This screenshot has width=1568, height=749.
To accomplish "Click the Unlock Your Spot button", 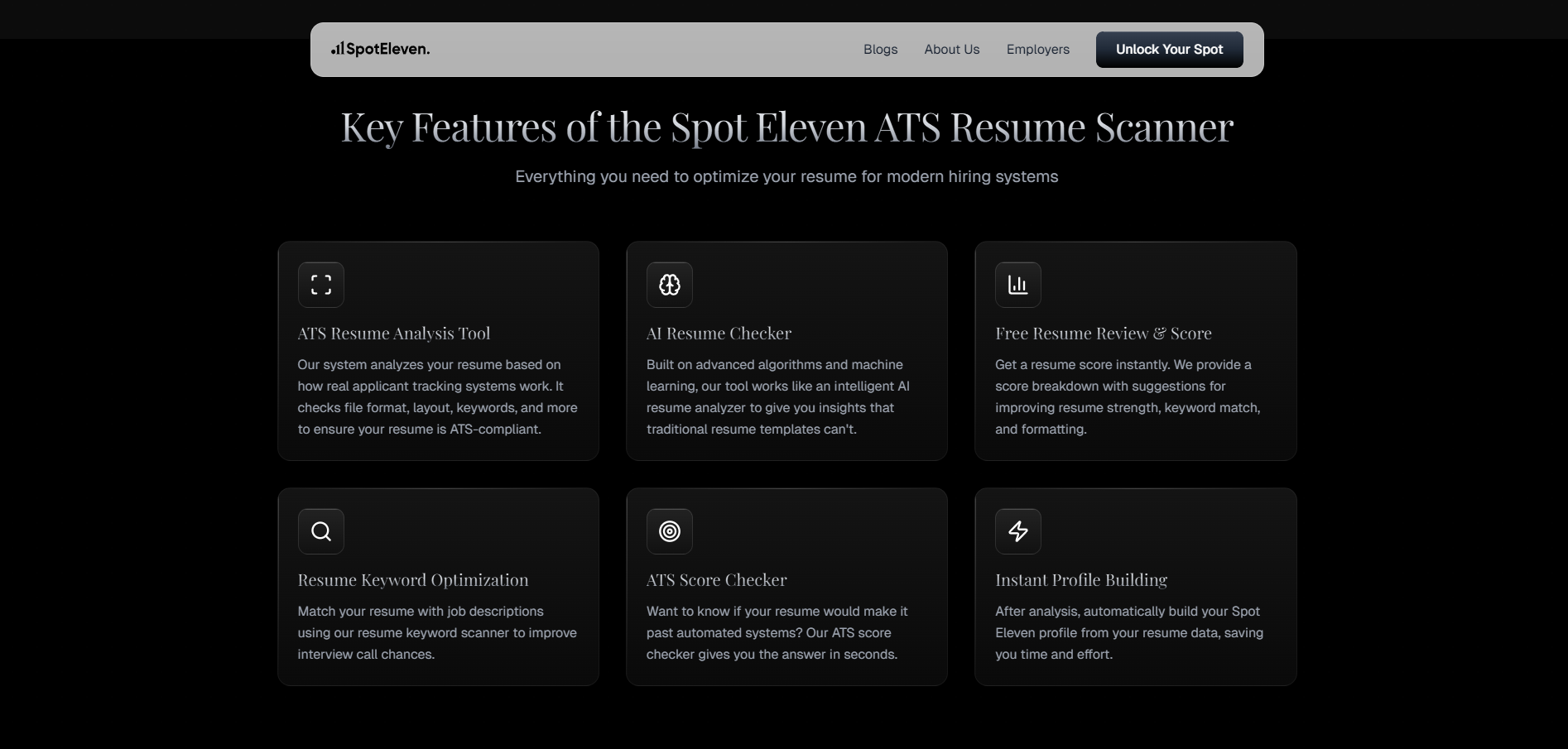I will (1168, 49).
